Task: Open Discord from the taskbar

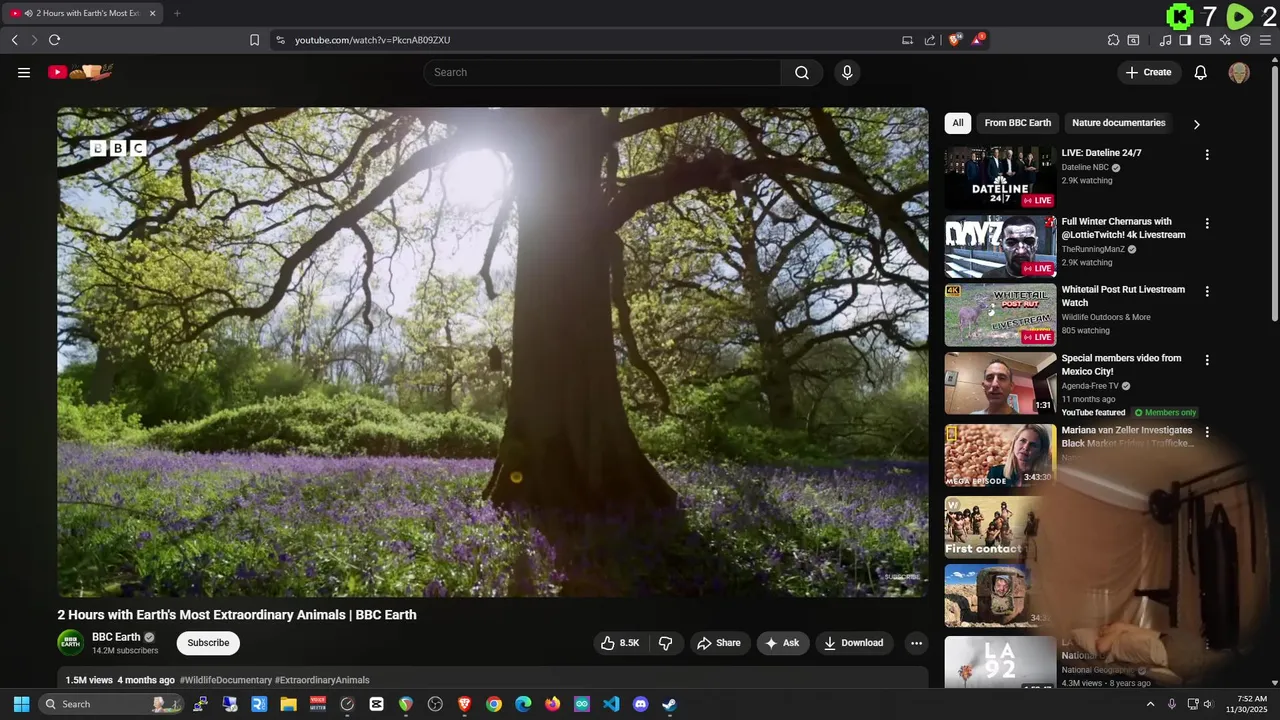Action: click(x=640, y=704)
